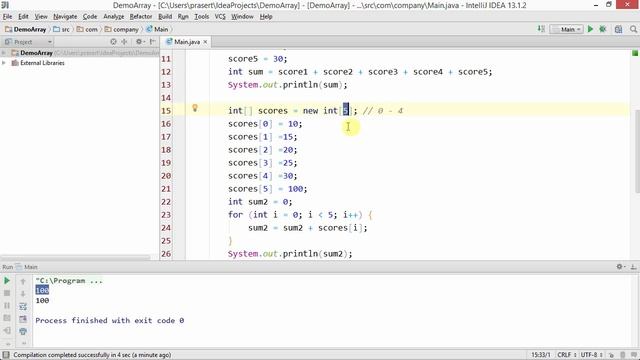Stop the process in the Run panel
Image resolution: width=640 pixels, height=360 pixels.
click(x=7, y=293)
